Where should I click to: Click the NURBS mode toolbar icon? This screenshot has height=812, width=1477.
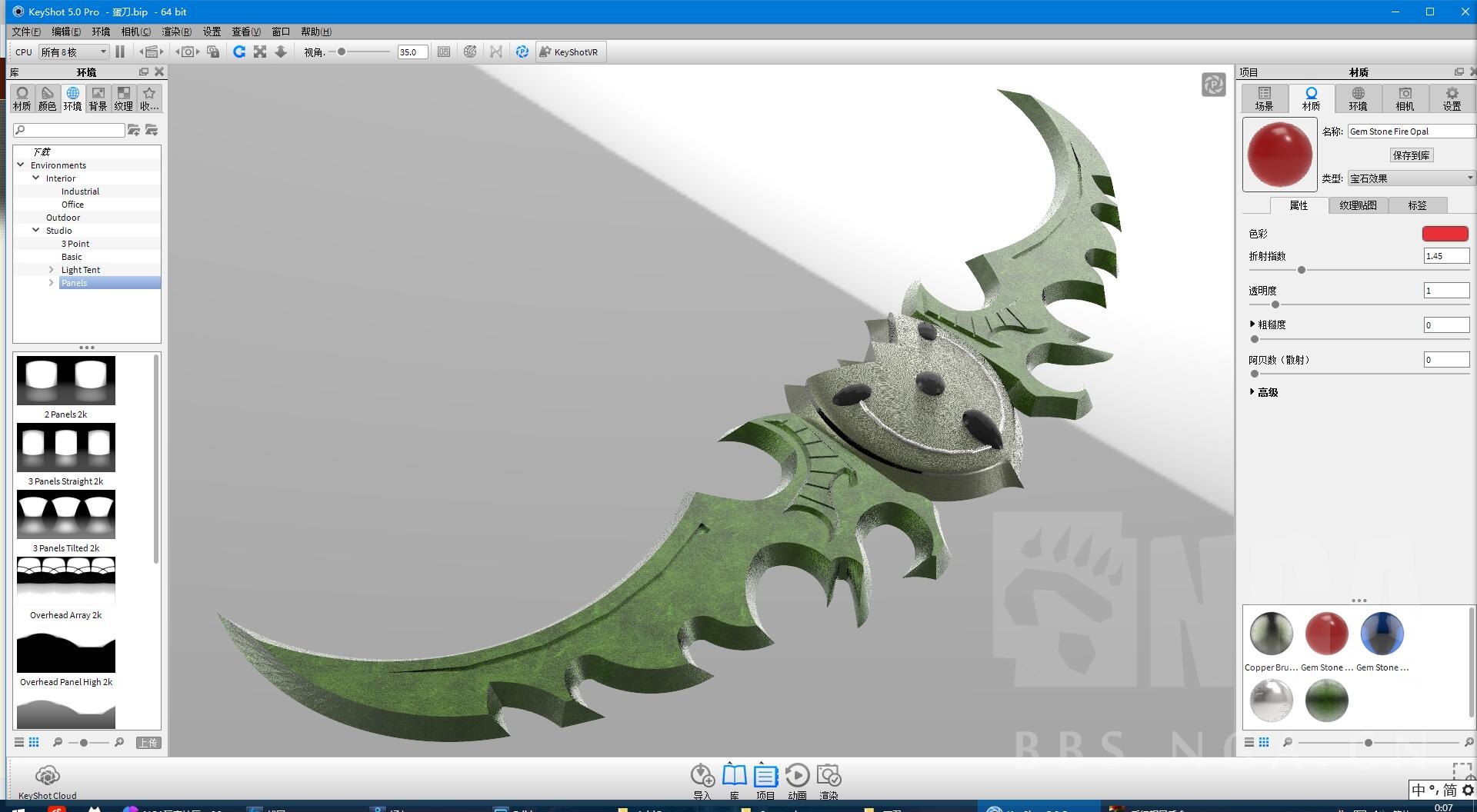click(496, 52)
